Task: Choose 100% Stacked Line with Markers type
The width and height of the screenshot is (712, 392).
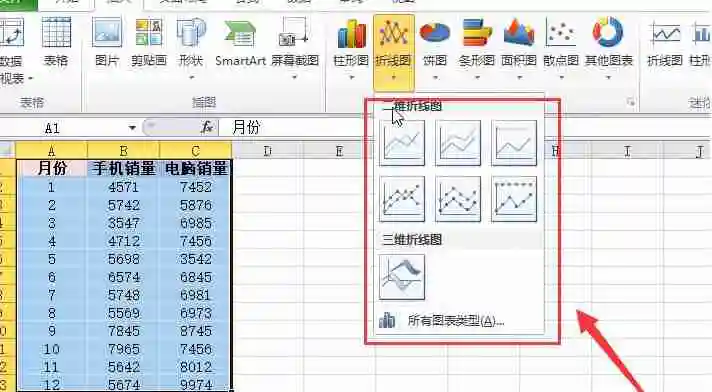Action: (514, 199)
